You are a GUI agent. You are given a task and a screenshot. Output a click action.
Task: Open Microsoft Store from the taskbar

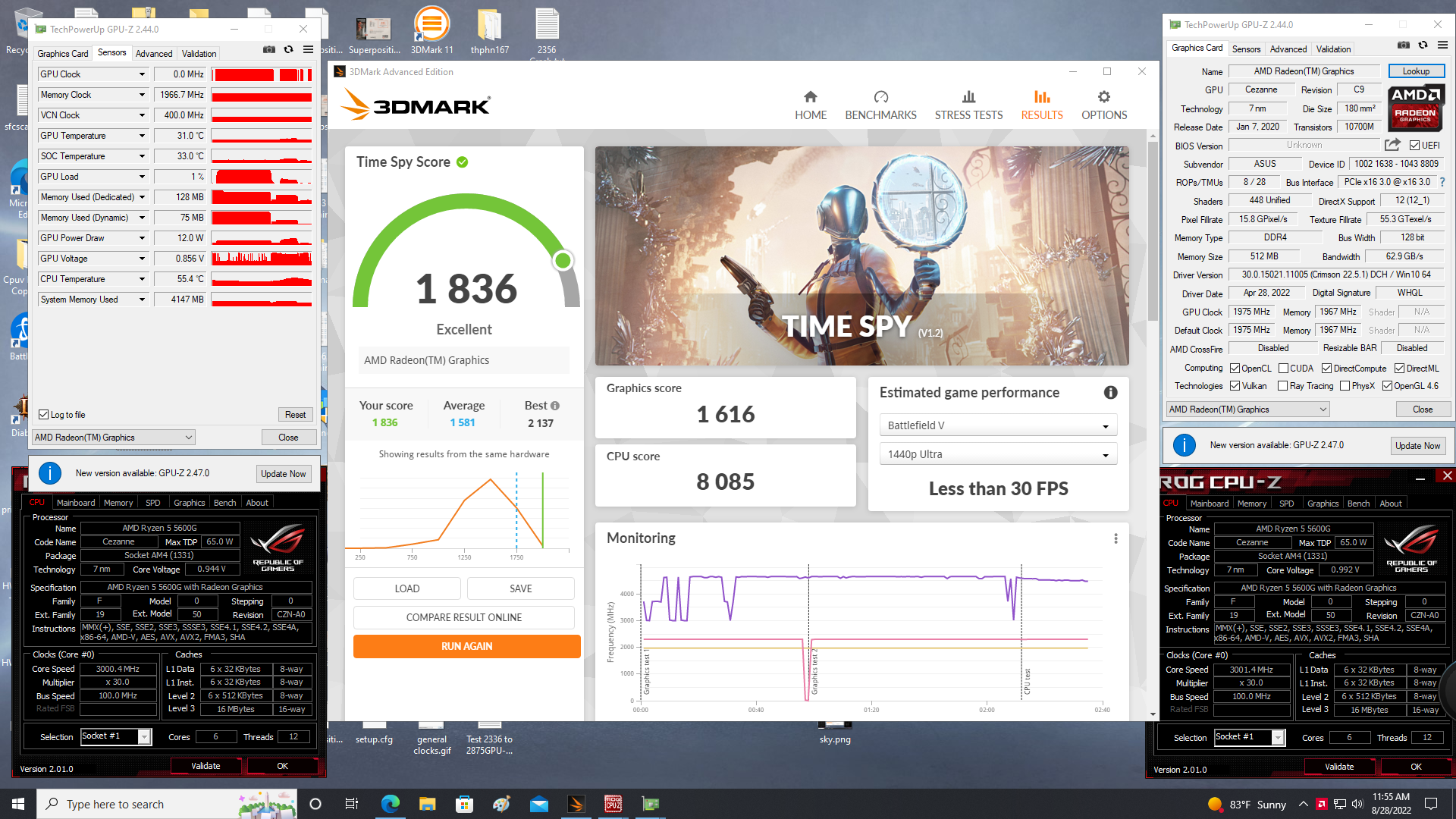click(x=464, y=804)
